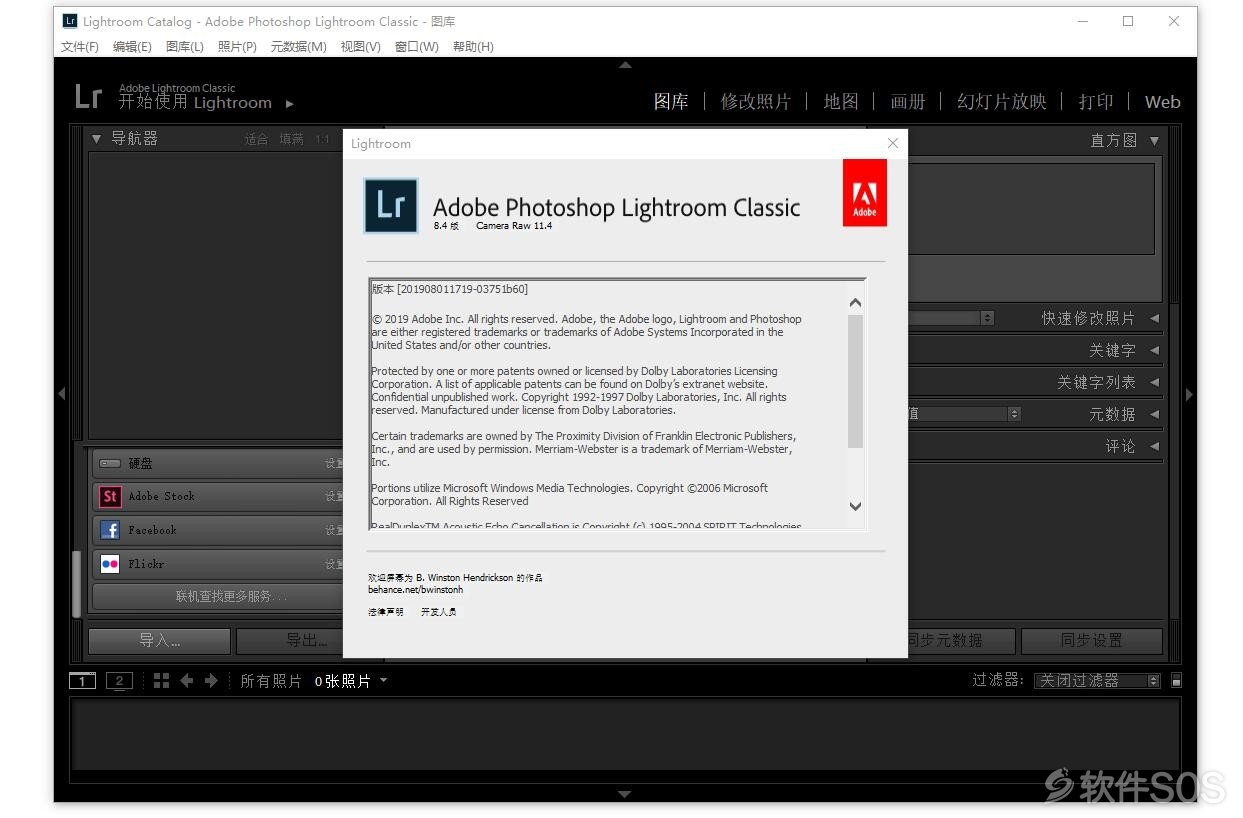
Task: Open the 文件(F) menu
Action: point(80,47)
